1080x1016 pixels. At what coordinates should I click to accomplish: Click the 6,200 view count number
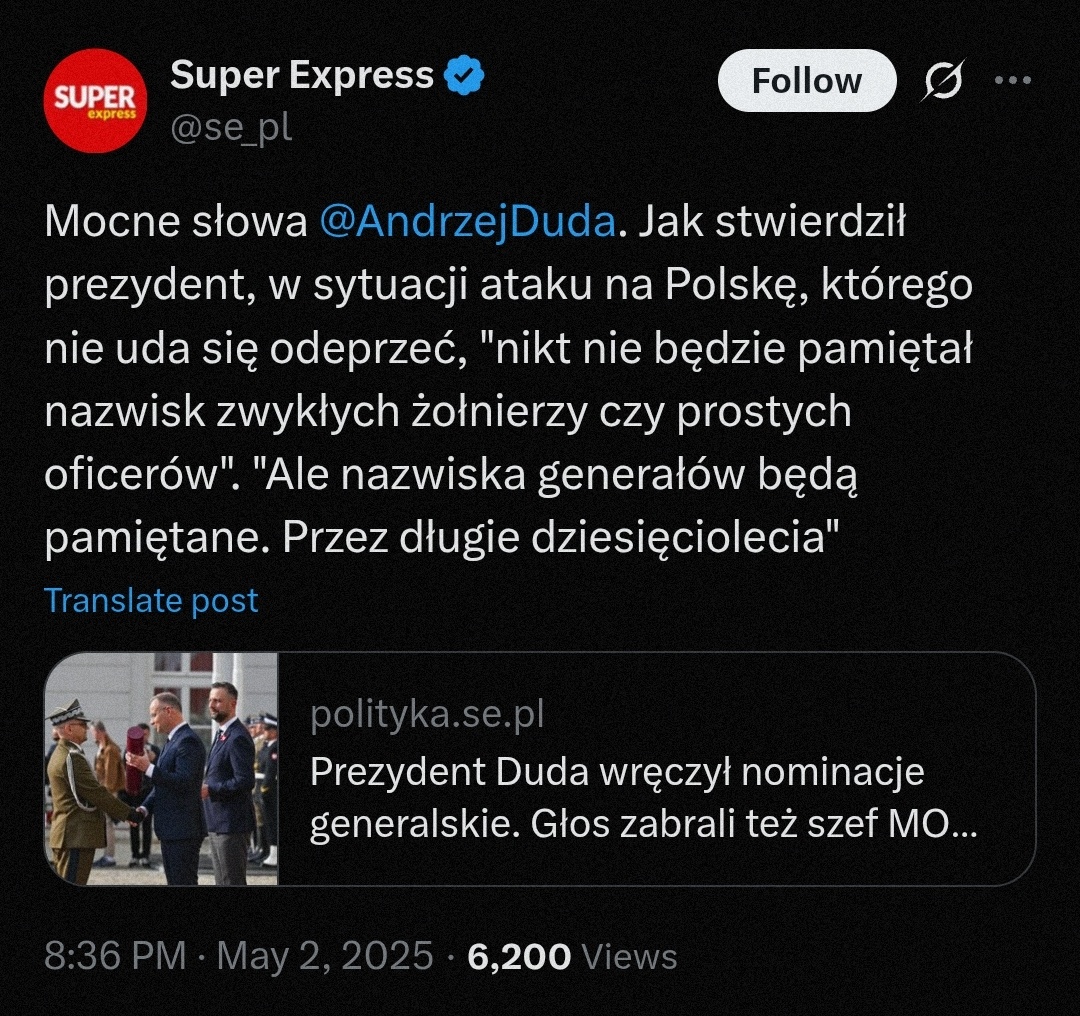tap(519, 956)
